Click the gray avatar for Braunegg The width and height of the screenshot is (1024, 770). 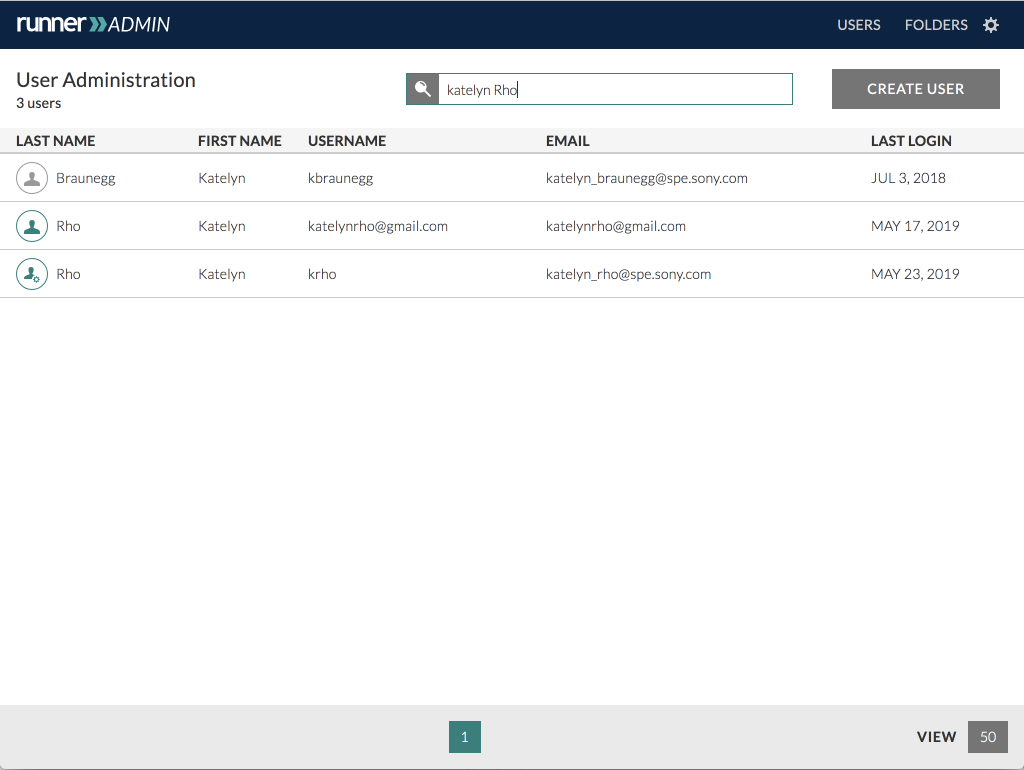(x=32, y=178)
